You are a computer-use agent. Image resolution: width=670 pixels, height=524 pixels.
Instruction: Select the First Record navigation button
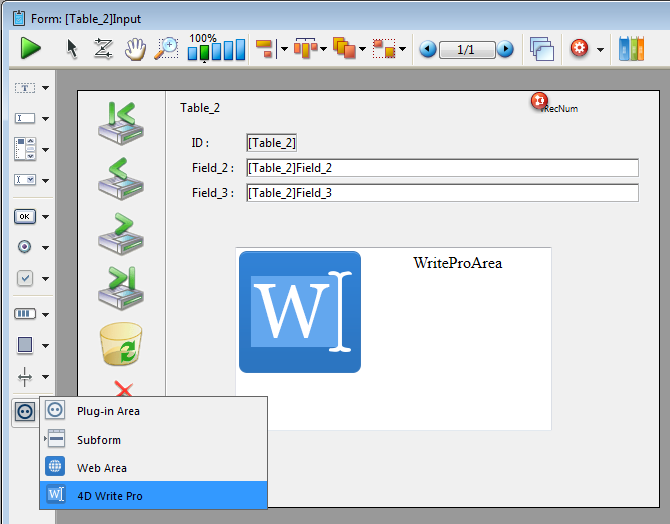coord(121,123)
